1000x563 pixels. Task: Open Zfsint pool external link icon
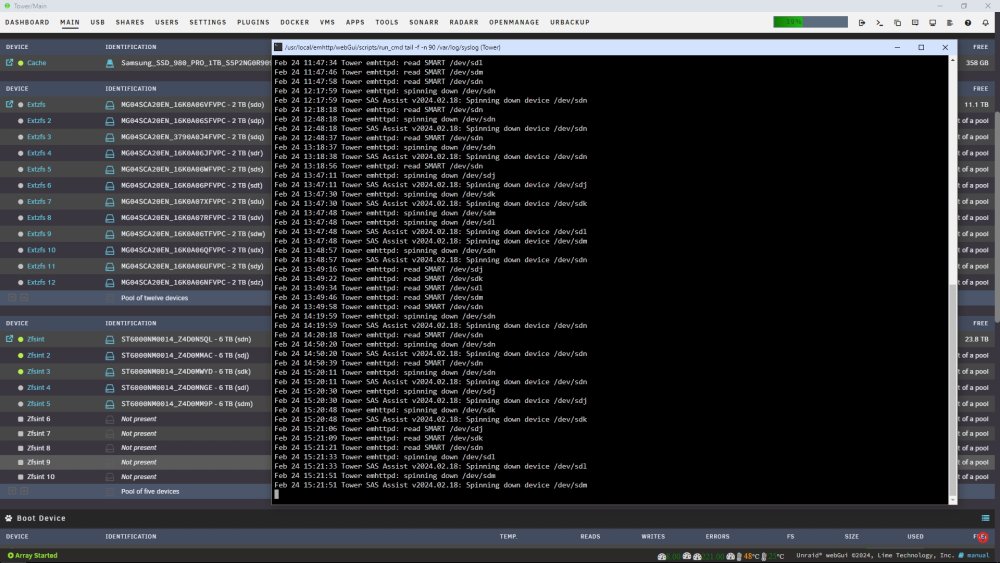click(10, 339)
